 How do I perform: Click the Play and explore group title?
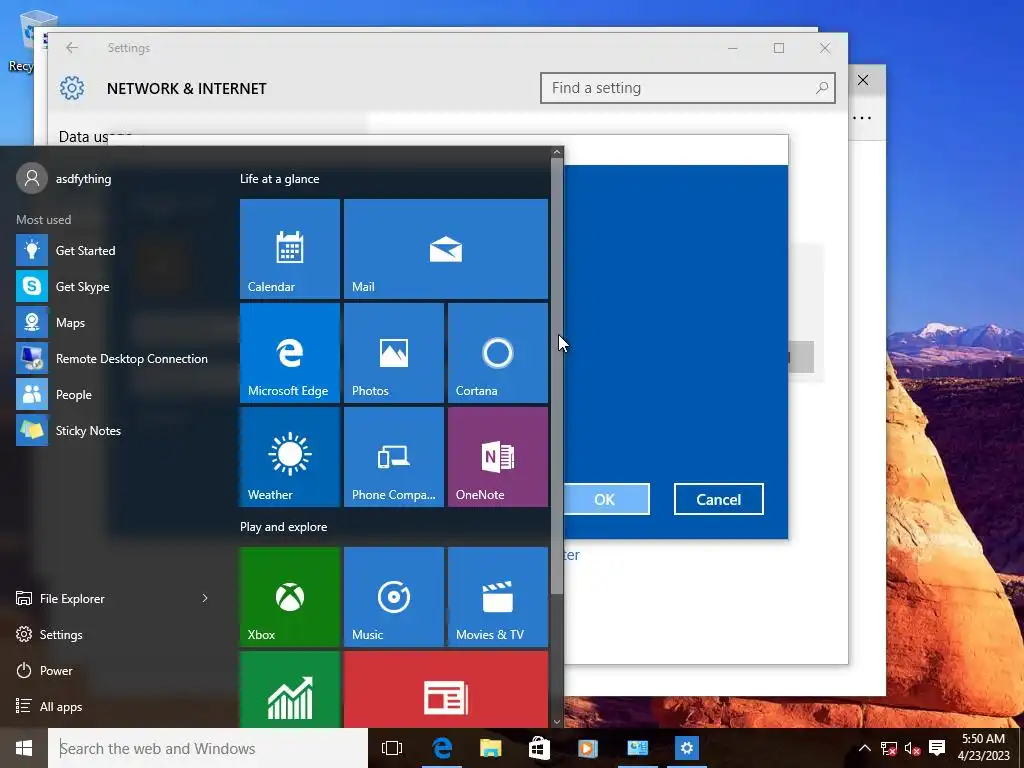pyautogui.click(x=283, y=526)
